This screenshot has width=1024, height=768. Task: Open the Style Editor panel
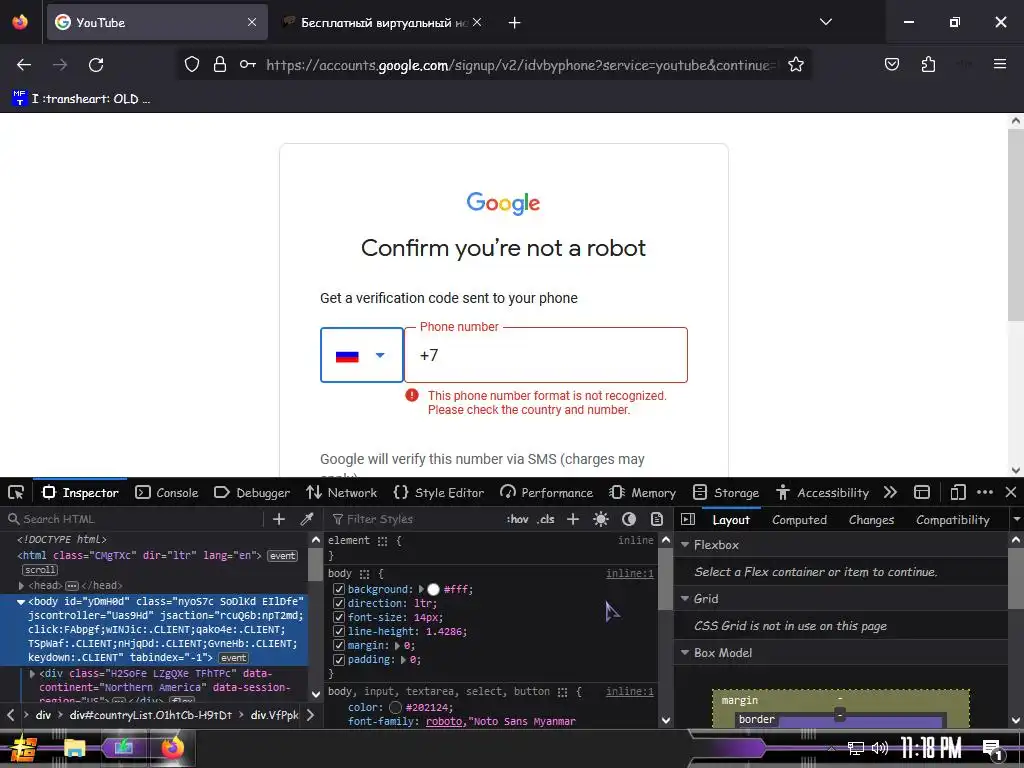[x=439, y=492]
